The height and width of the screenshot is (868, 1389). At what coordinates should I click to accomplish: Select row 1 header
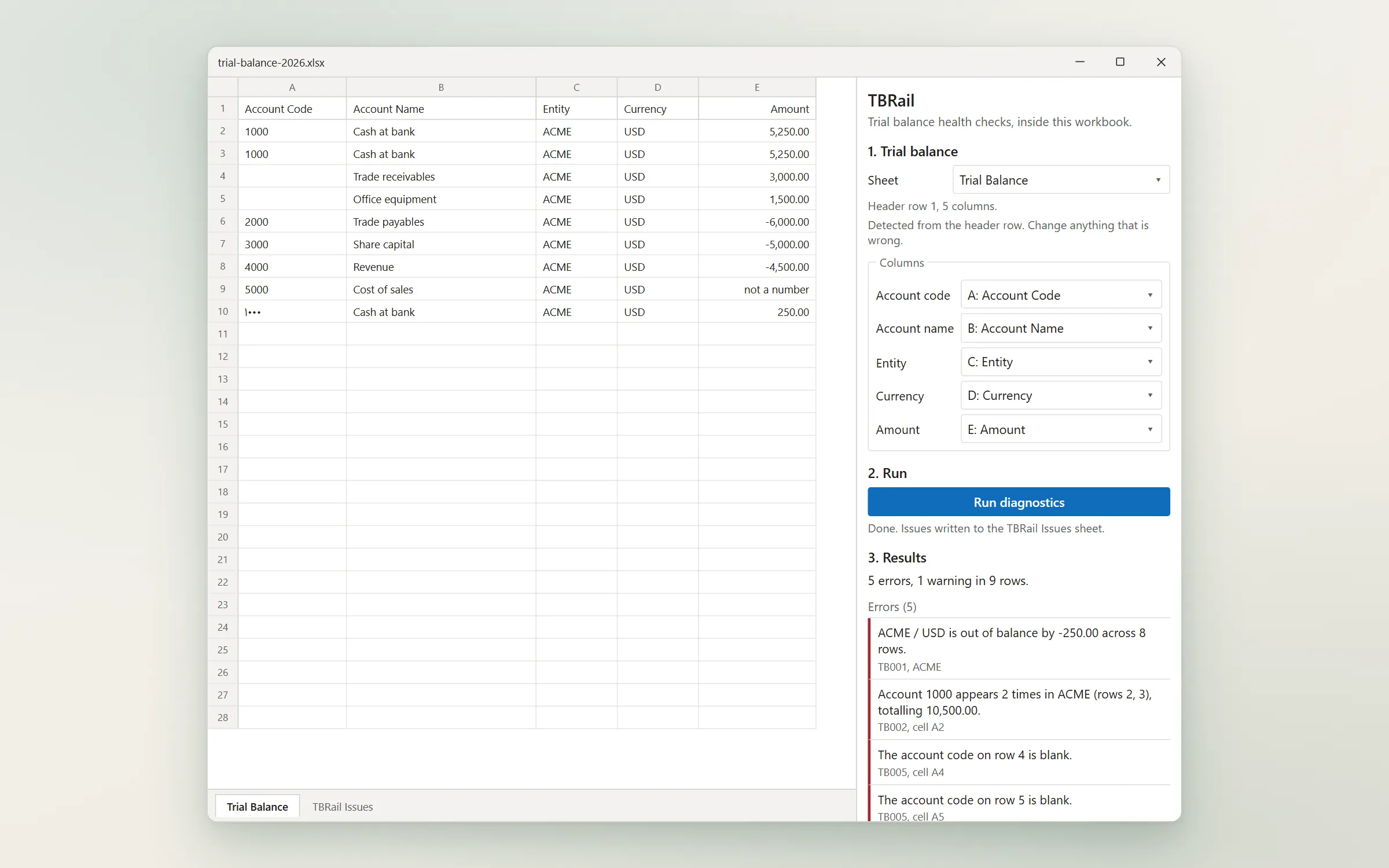pos(223,109)
